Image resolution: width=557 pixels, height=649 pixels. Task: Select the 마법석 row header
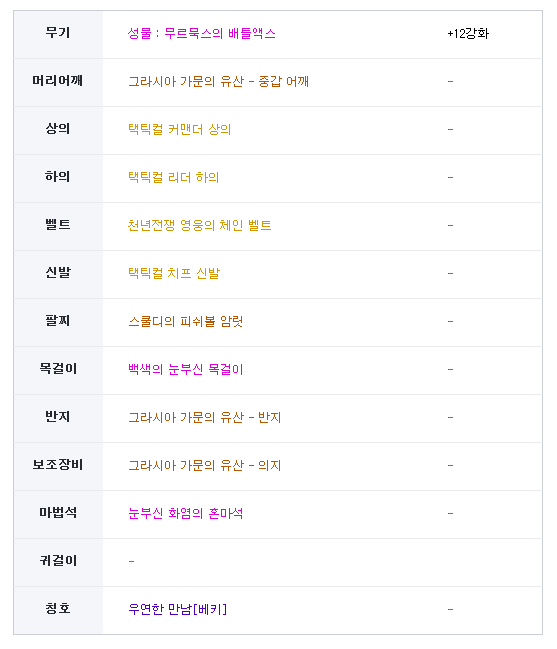(x=58, y=513)
